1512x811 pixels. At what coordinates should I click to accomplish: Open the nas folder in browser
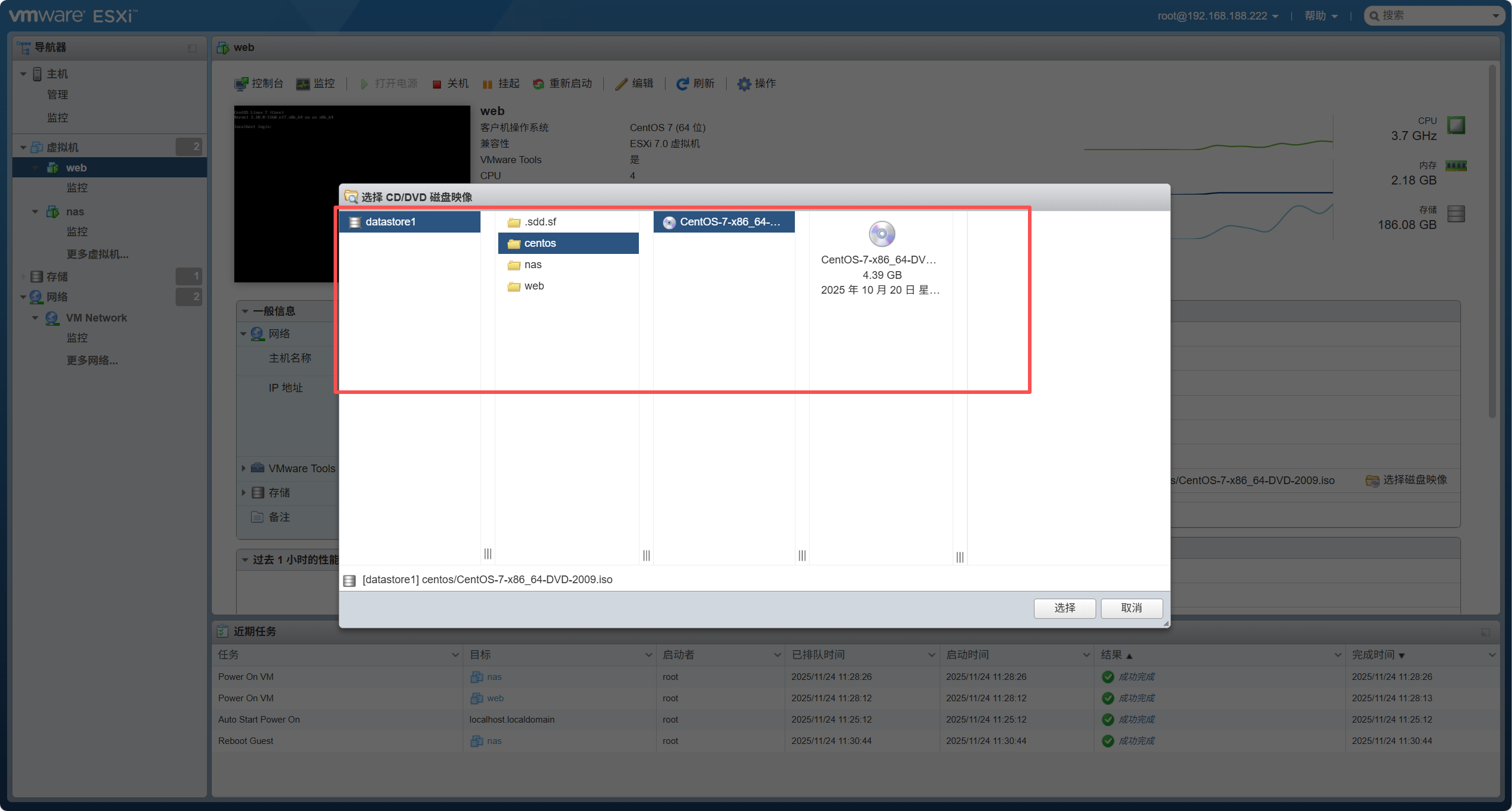coord(533,265)
